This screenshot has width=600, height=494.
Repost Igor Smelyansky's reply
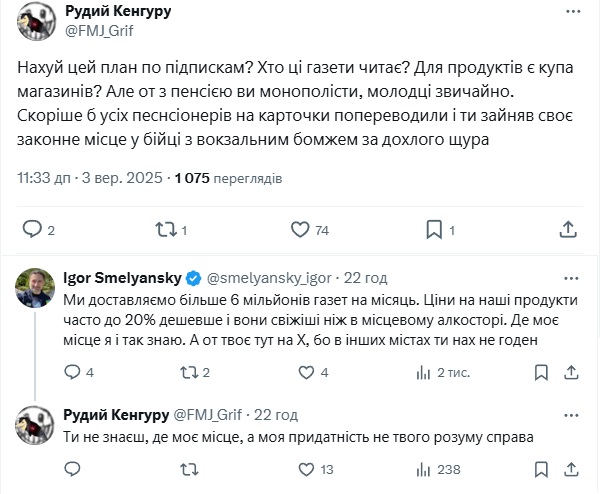(x=186, y=373)
